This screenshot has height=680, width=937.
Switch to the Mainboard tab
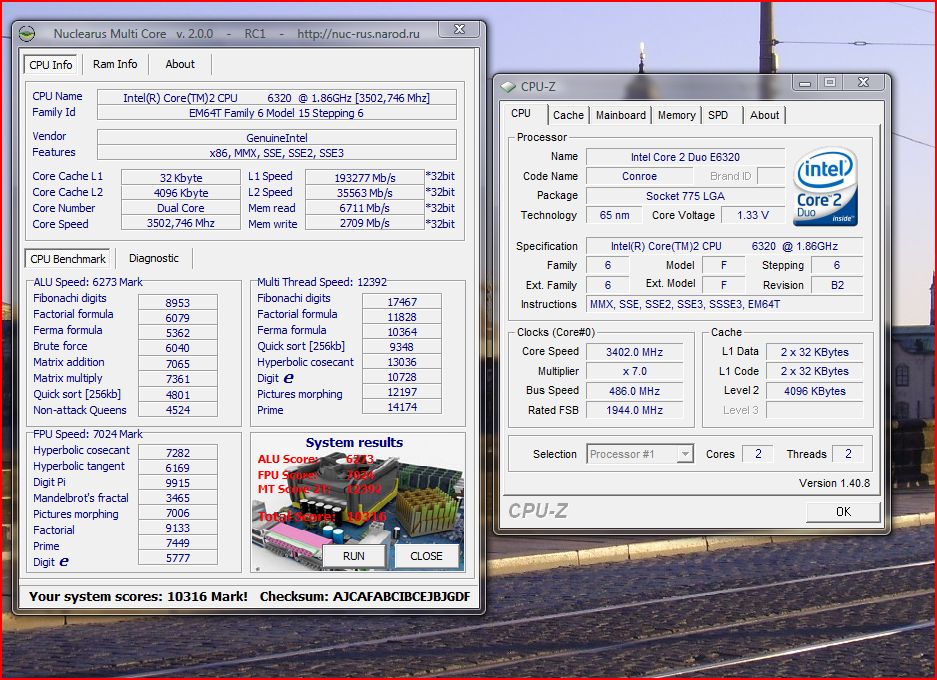point(621,115)
